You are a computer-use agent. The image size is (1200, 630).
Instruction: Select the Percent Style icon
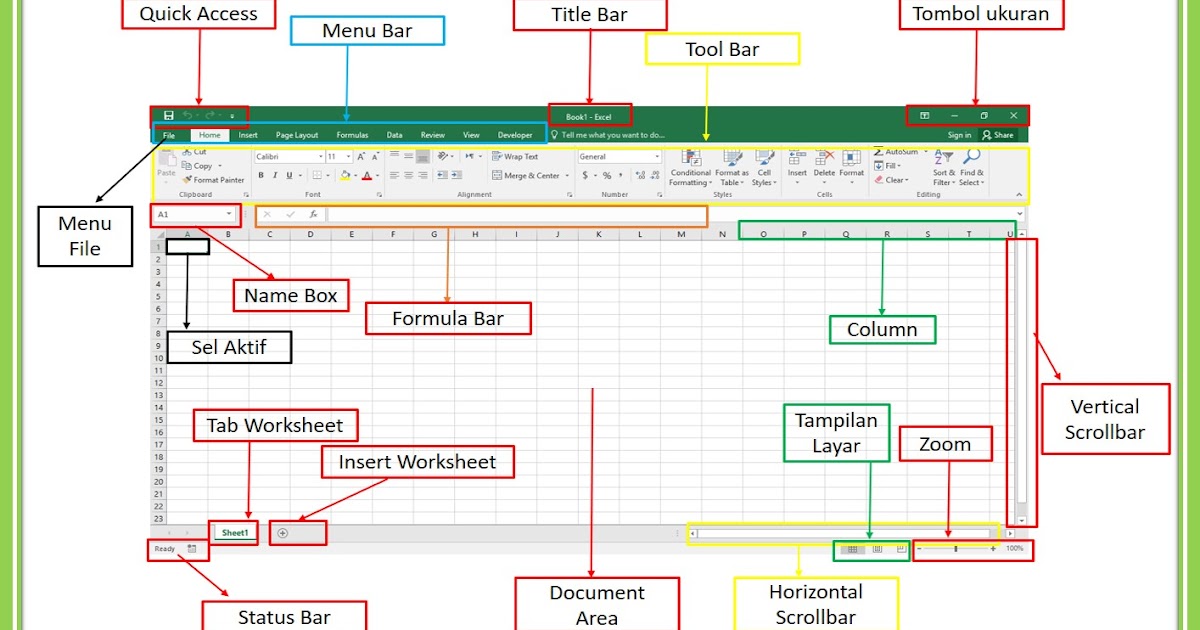[608, 176]
